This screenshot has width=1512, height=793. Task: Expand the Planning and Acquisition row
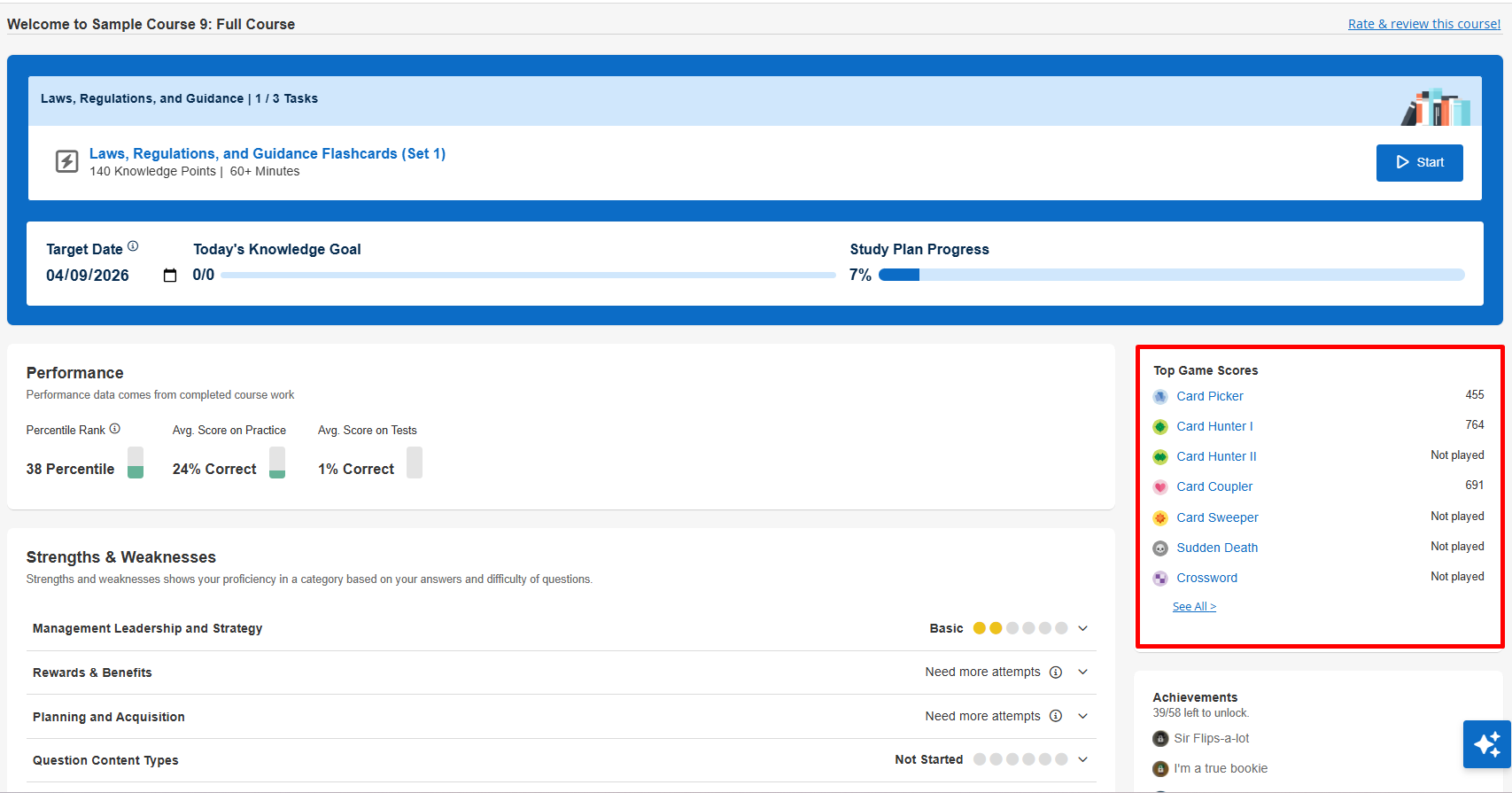point(1082,716)
